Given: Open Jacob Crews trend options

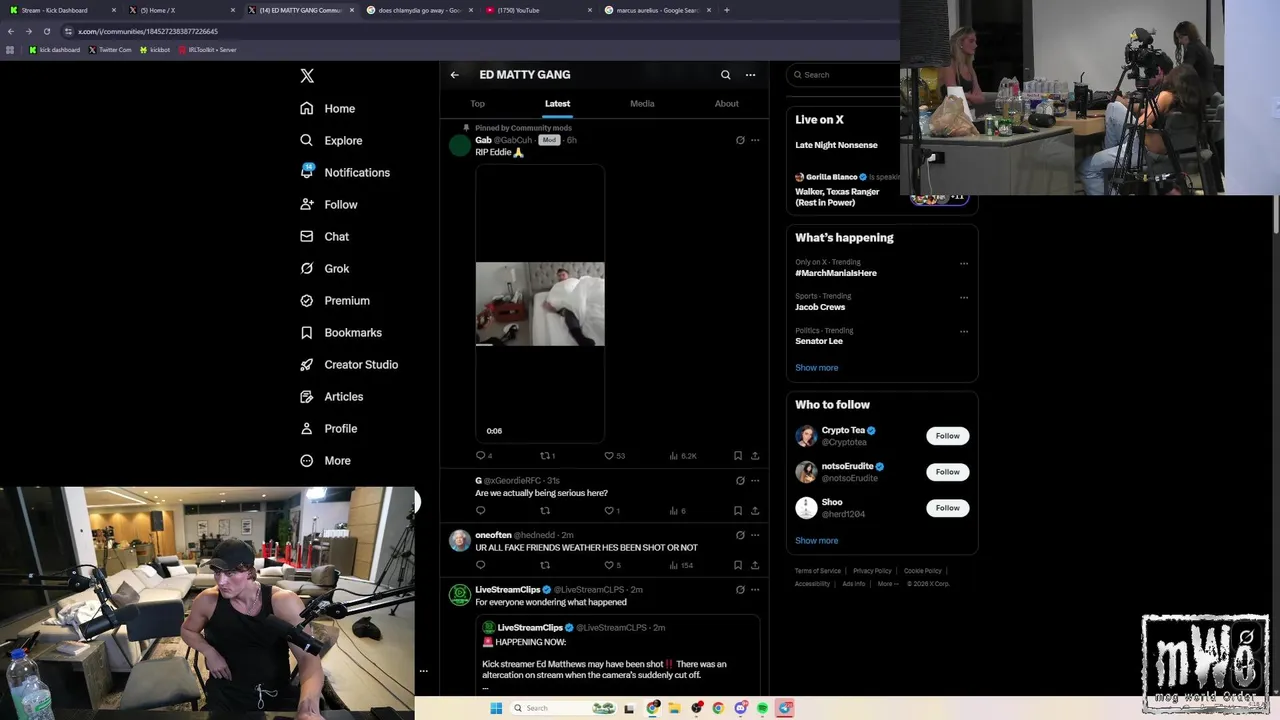Looking at the screenshot, I should click(964, 298).
